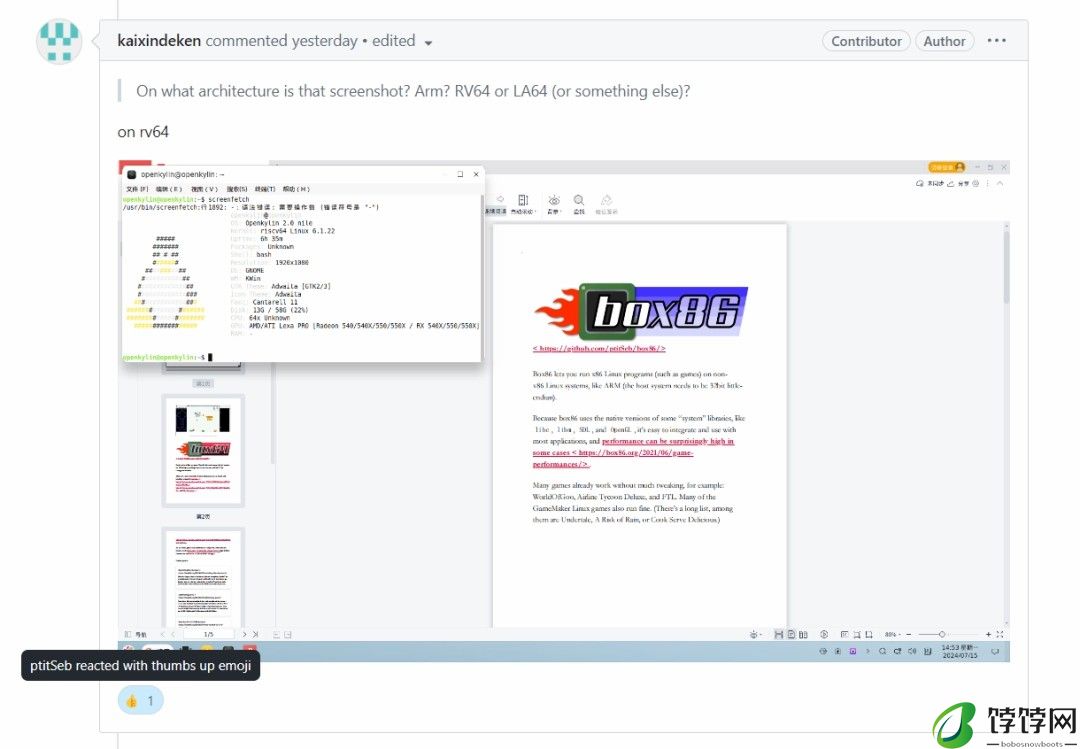Screen dimensions: 1080x749
Task: Click the 'on rv64' reply text
Action: coord(143,132)
